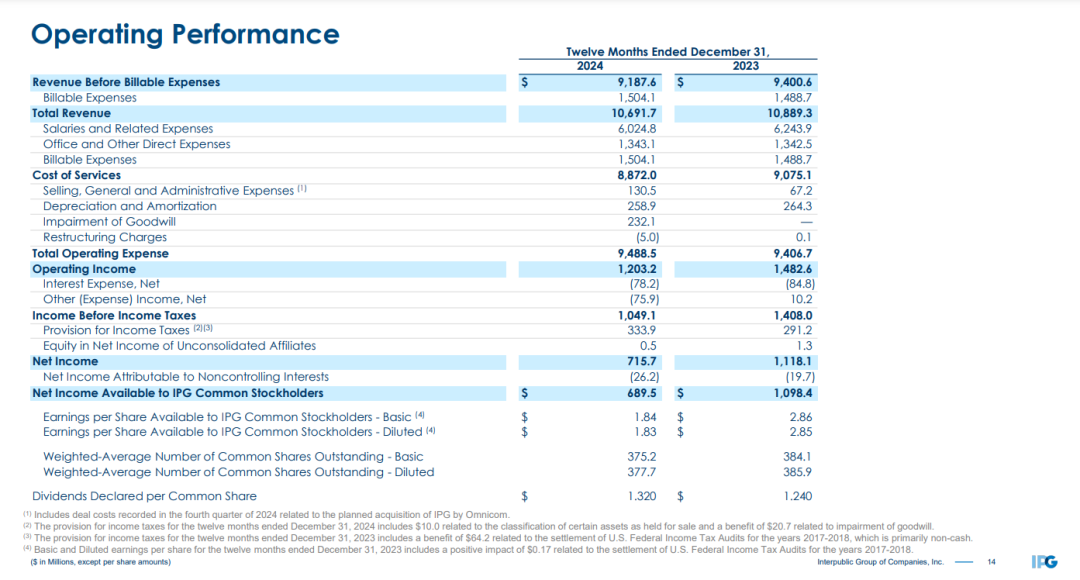
Task: Click the Twelve Months Ended December 31 heading
Action: tap(668, 52)
